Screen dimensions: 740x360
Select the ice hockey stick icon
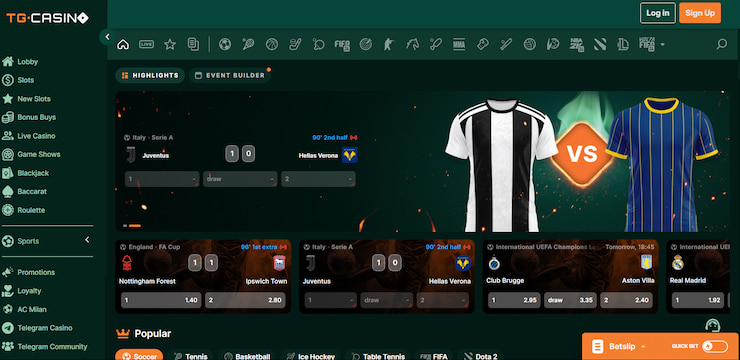coord(295,44)
